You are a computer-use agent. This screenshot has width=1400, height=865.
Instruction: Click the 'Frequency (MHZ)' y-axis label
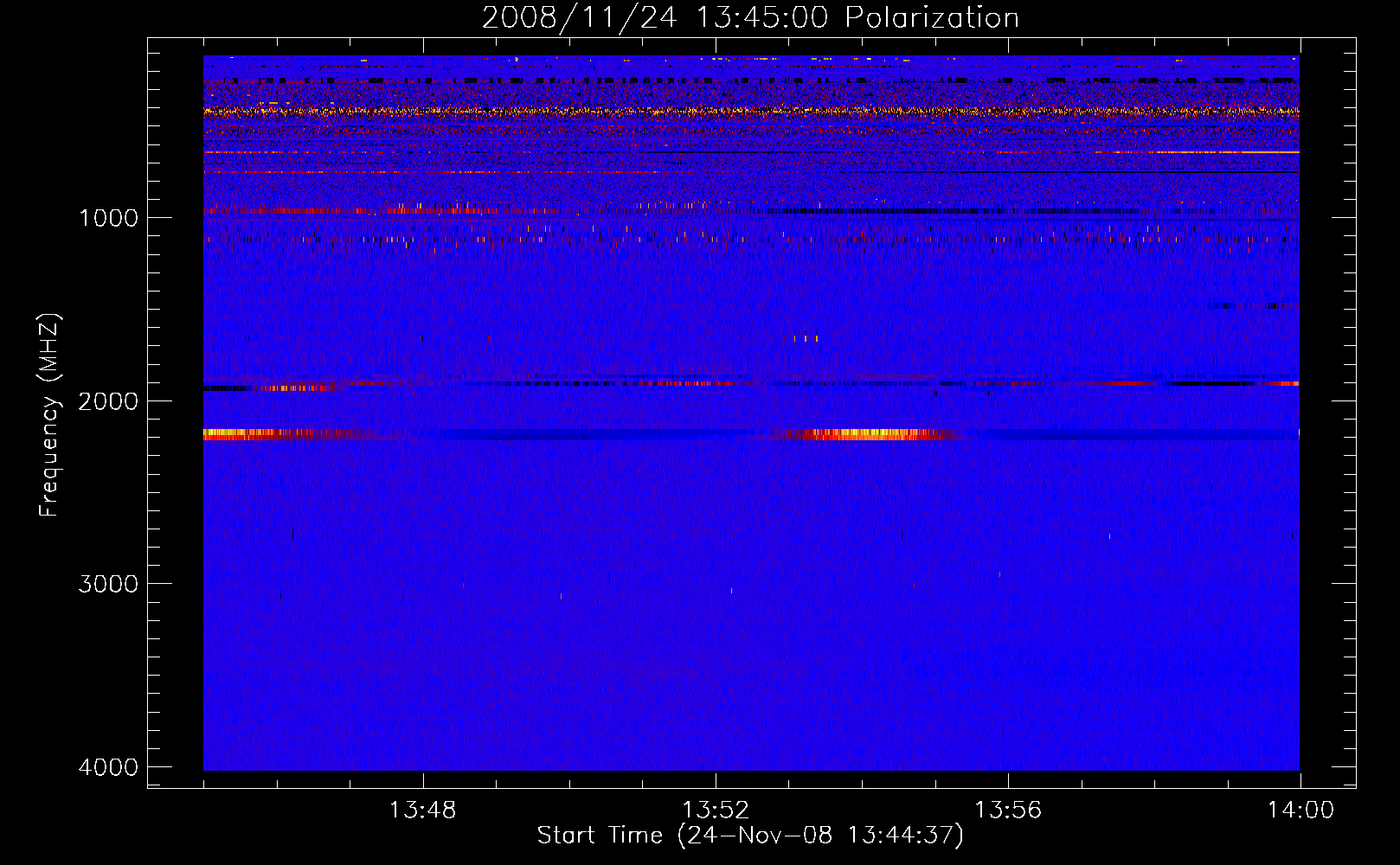point(50,415)
